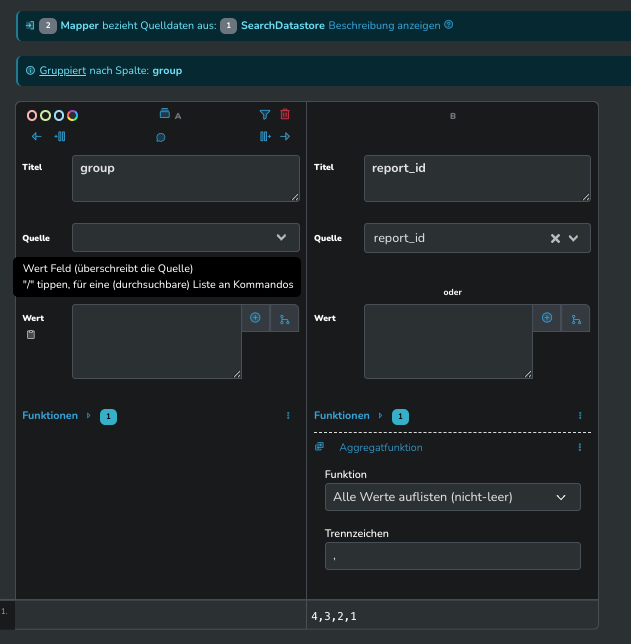Click the Titel field containing report_id
The height and width of the screenshot is (644, 631).
pyautogui.click(x=477, y=178)
